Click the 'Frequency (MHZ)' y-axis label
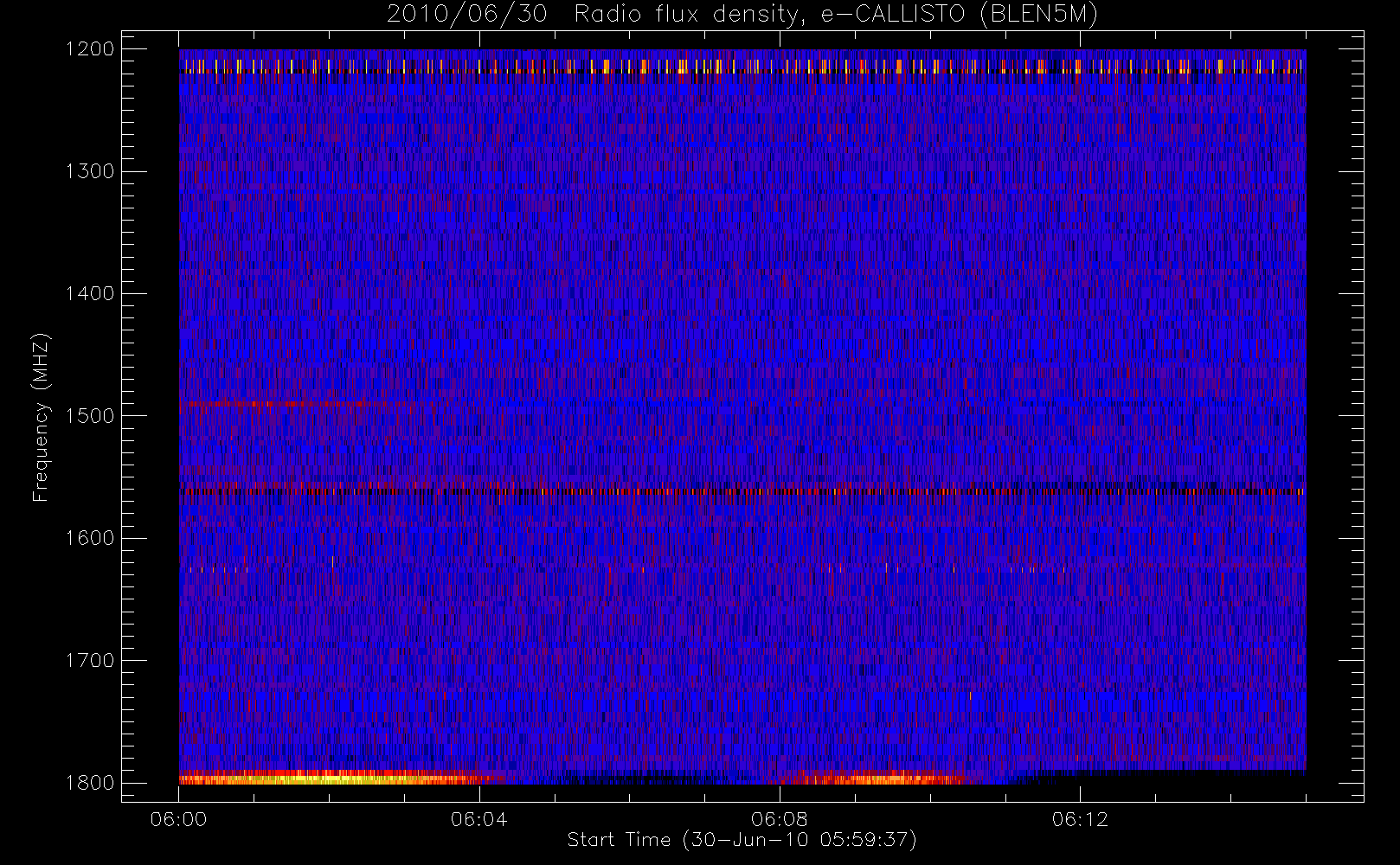Image resolution: width=1400 pixels, height=865 pixels. pyautogui.click(x=41, y=417)
